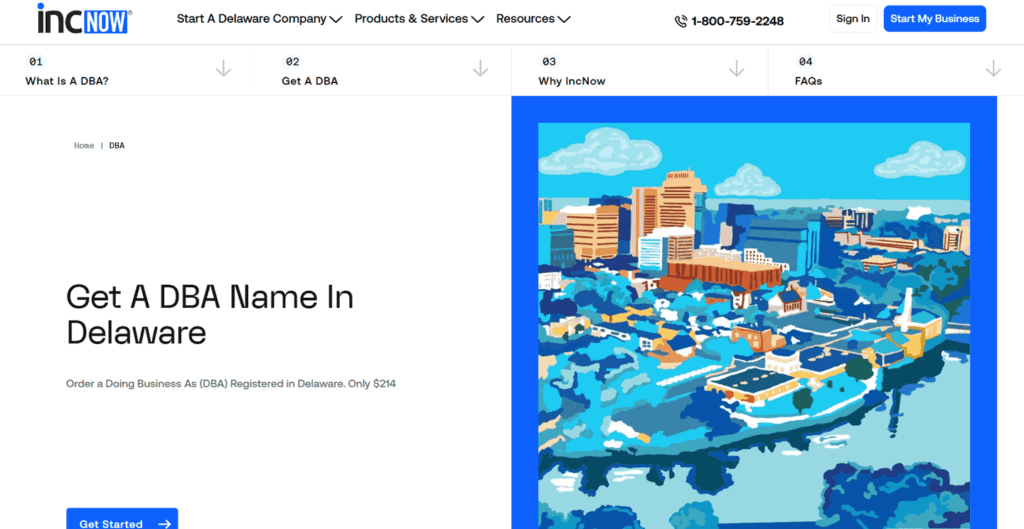This screenshot has width=1024, height=529.
Task: Click the phone icon beside 1-800-759-2248
Action: 680,22
